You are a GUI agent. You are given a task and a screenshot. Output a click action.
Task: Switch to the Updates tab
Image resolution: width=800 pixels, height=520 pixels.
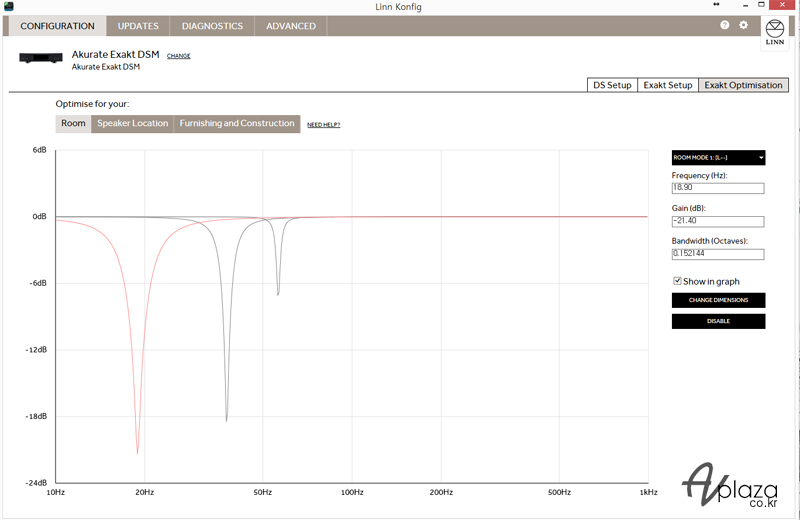pos(138,26)
